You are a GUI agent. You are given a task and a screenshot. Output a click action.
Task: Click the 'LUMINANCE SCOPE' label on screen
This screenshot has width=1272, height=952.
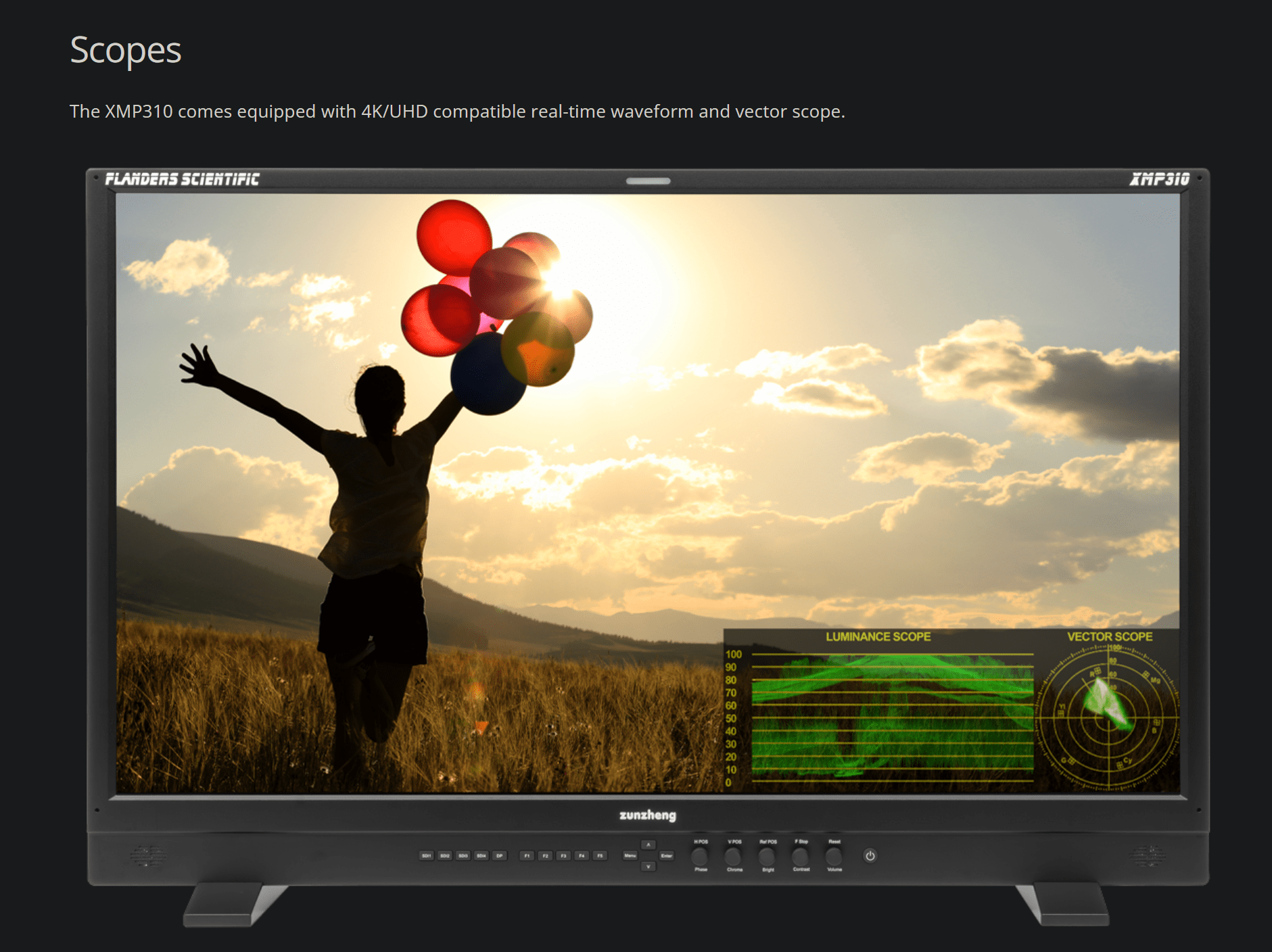click(878, 637)
